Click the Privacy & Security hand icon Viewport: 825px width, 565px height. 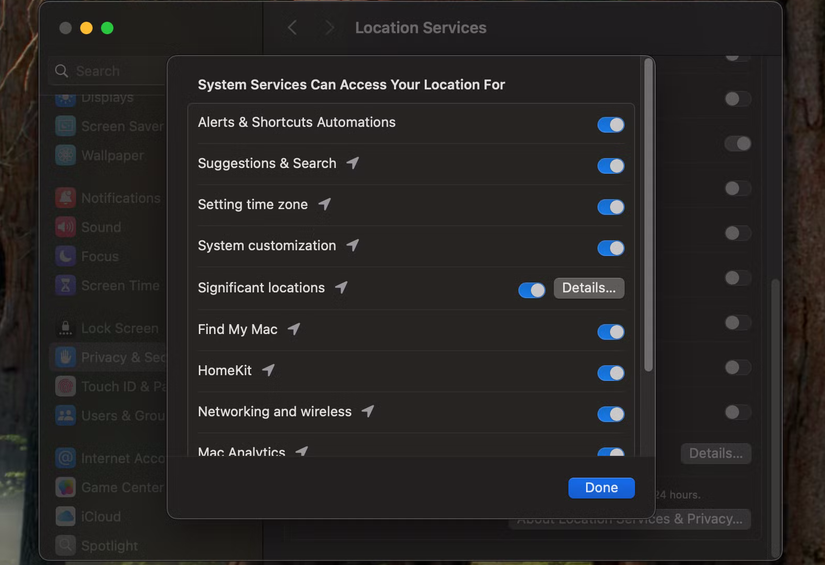click(65, 357)
